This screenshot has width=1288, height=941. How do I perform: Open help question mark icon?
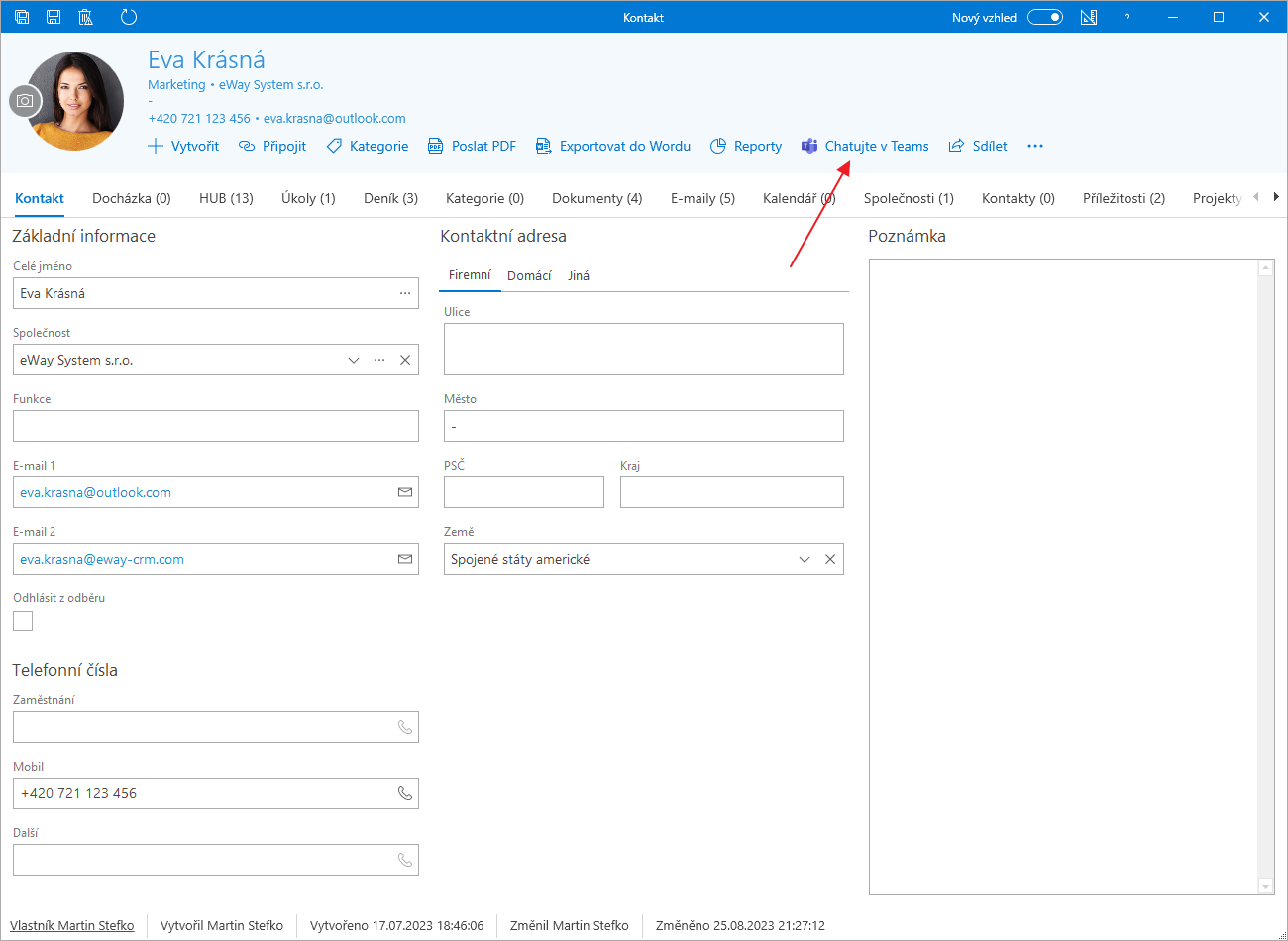(x=1127, y=18)
